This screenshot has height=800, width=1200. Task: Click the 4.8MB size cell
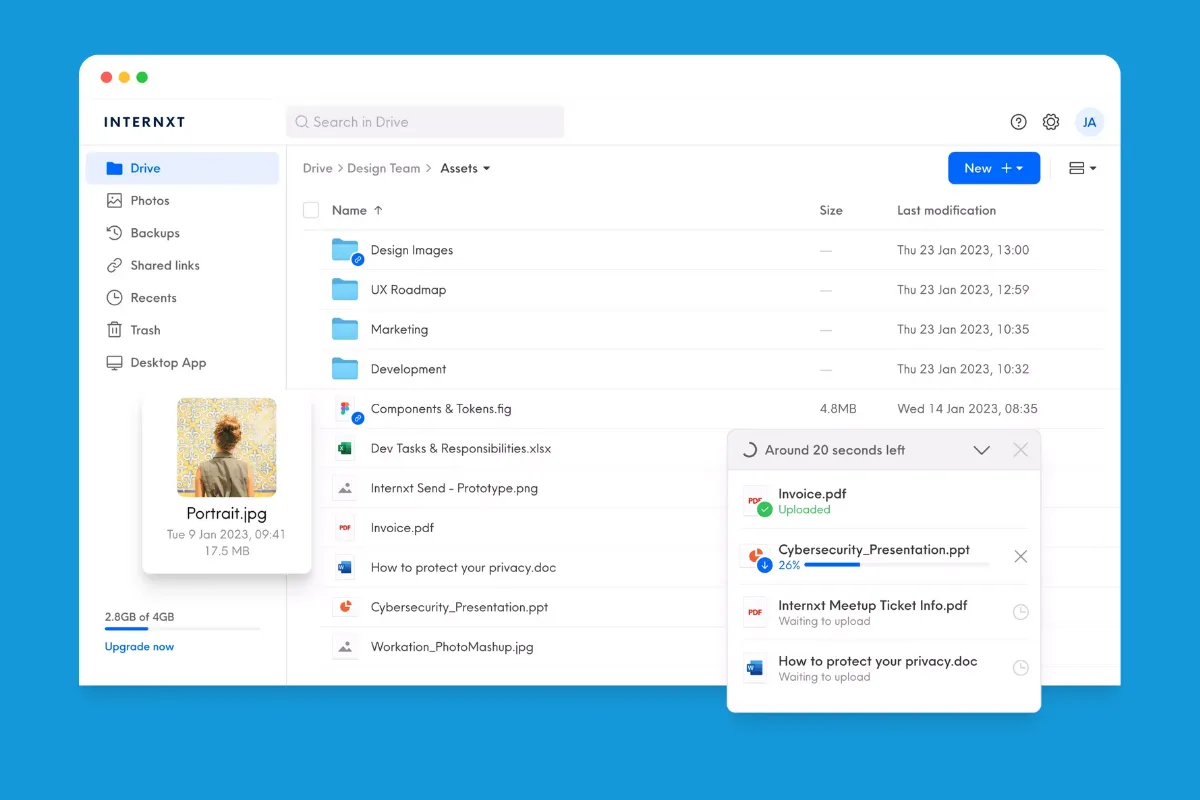[838, 409]
